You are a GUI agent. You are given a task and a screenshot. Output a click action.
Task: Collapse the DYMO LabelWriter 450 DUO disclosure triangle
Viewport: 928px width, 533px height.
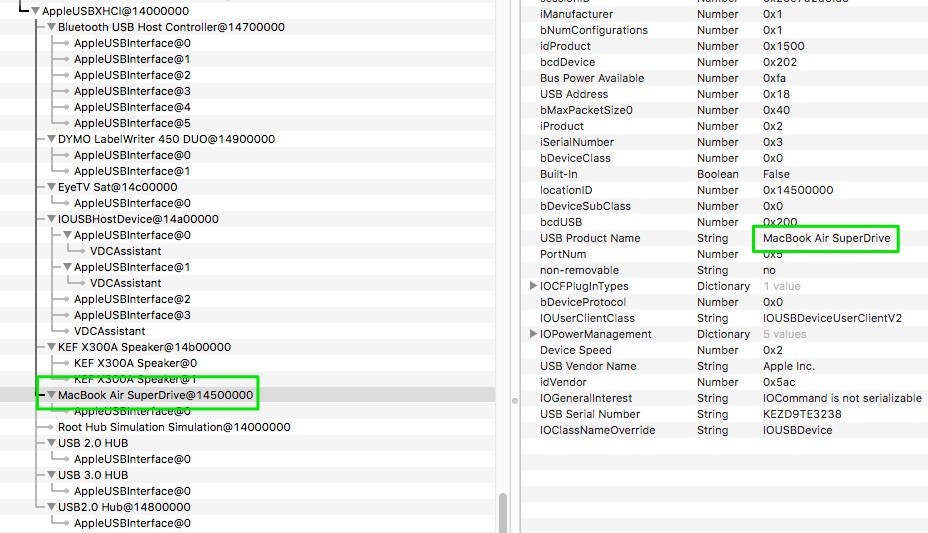[51, 138]
